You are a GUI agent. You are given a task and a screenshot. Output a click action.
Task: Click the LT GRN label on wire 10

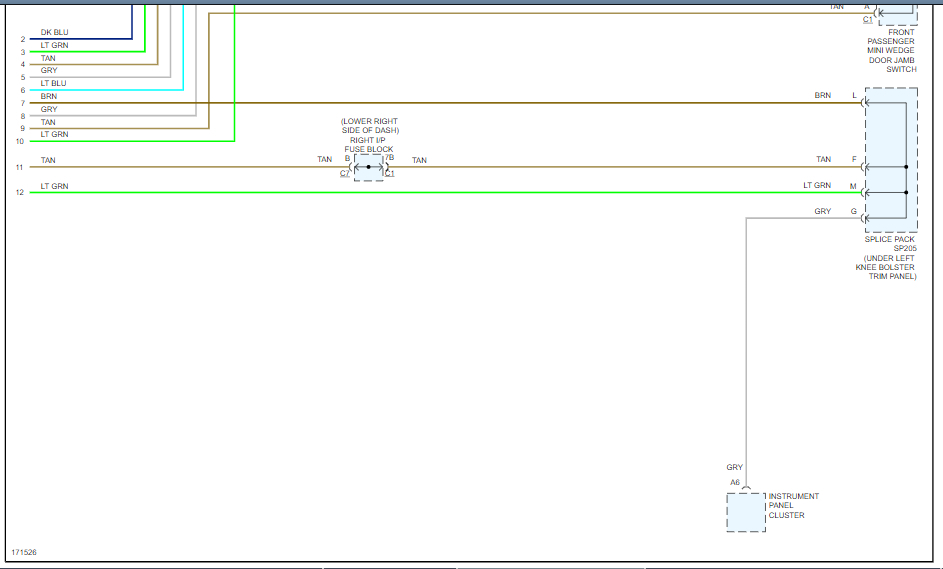pos(54,134)
